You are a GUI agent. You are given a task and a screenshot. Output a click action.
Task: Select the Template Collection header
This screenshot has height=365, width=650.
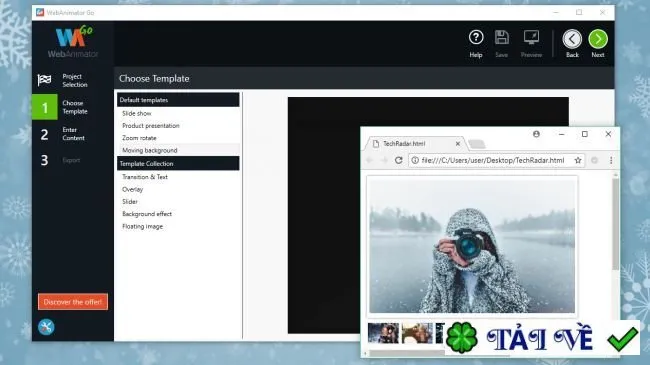178,163
